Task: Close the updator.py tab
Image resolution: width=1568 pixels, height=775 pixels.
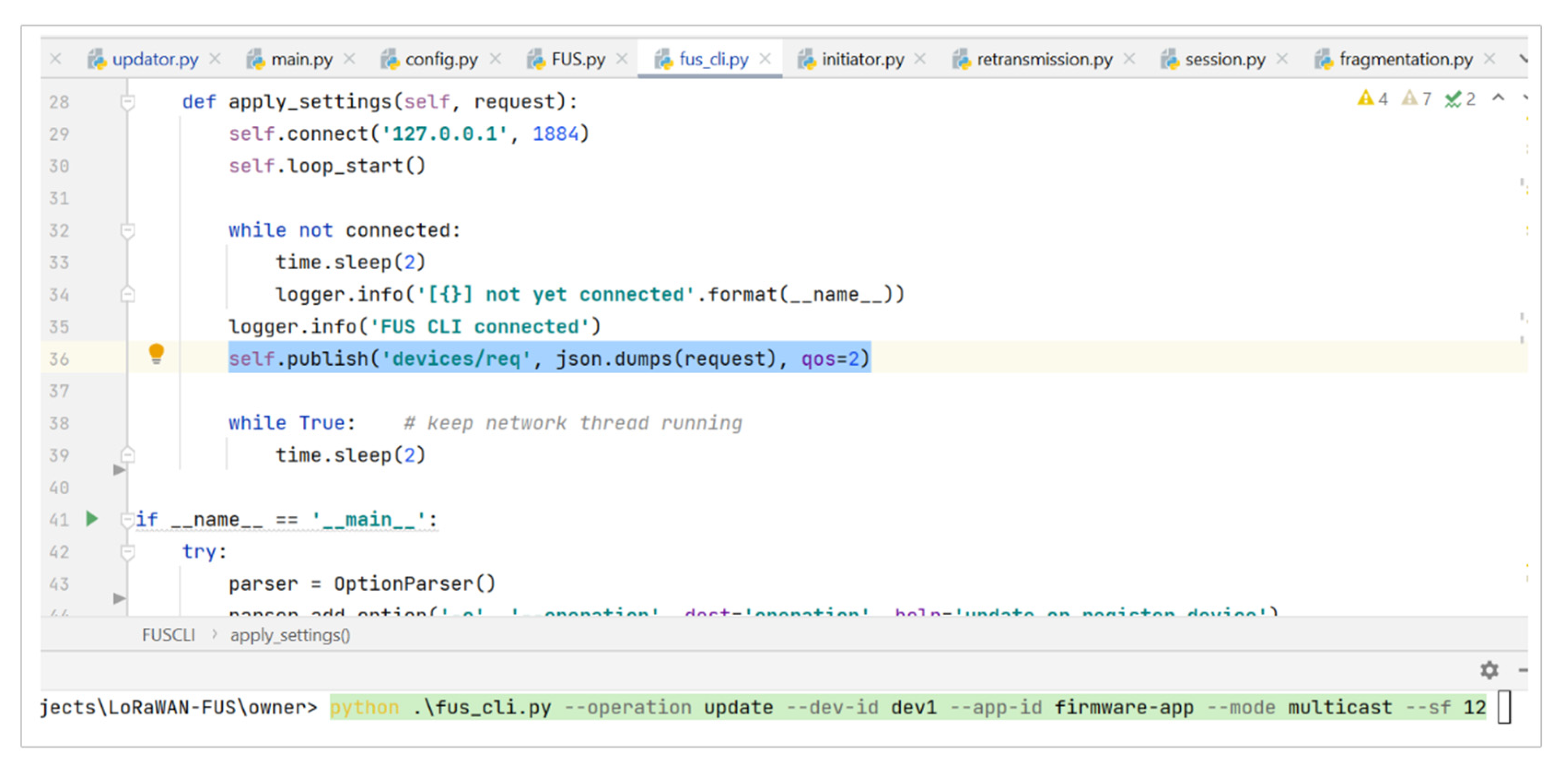Action: [215, 59]
